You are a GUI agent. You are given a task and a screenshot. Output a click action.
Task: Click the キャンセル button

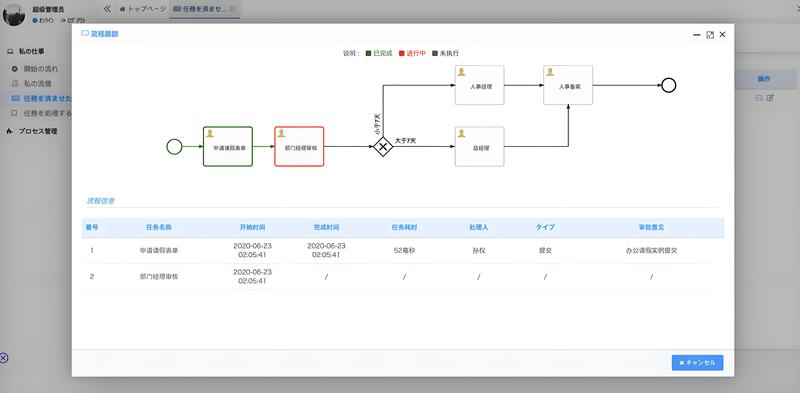tap(697, 362)
